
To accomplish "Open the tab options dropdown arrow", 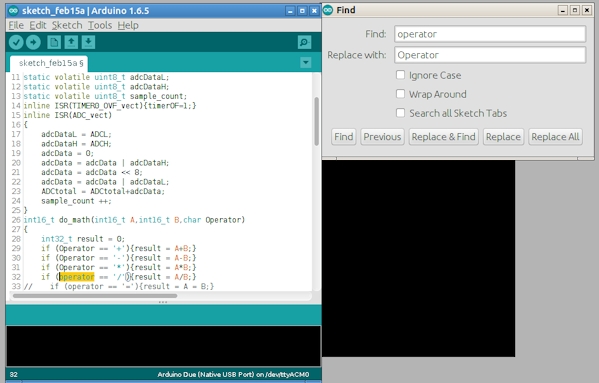I will (306, 62).
